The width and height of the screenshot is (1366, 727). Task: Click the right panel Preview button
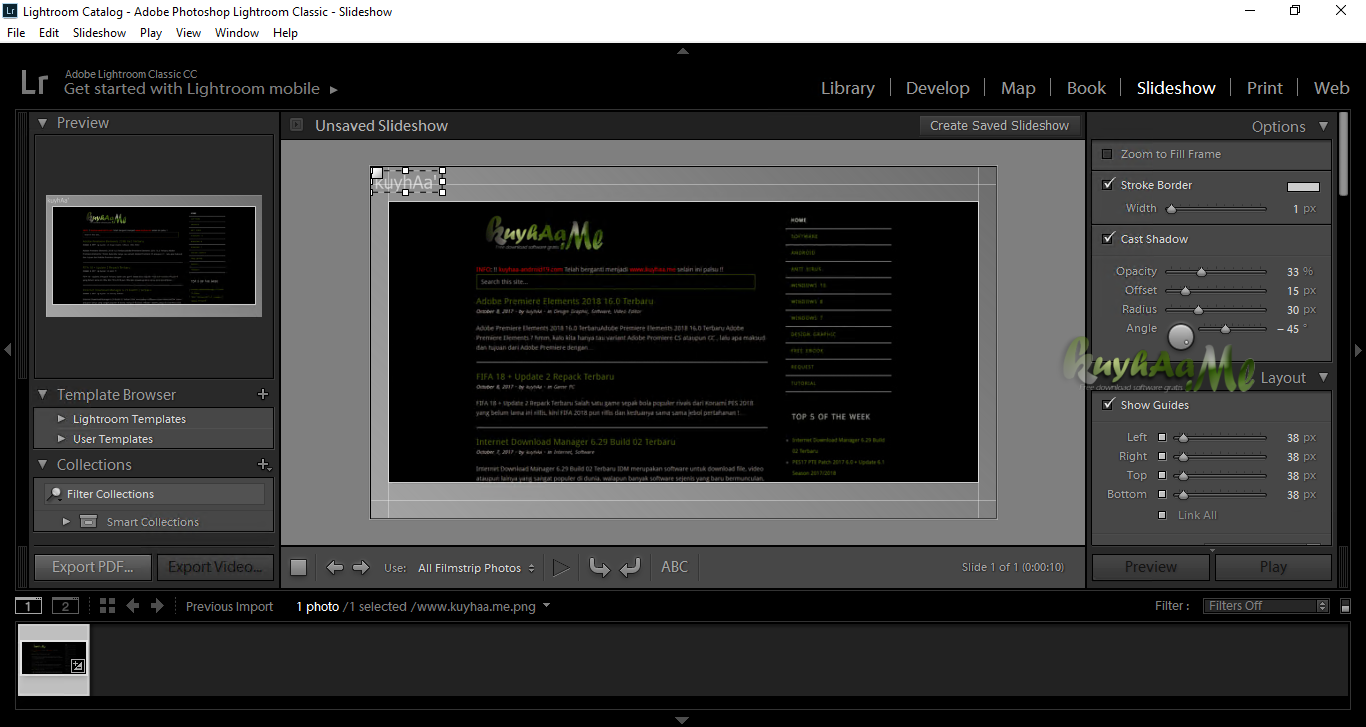[1151, 567]
